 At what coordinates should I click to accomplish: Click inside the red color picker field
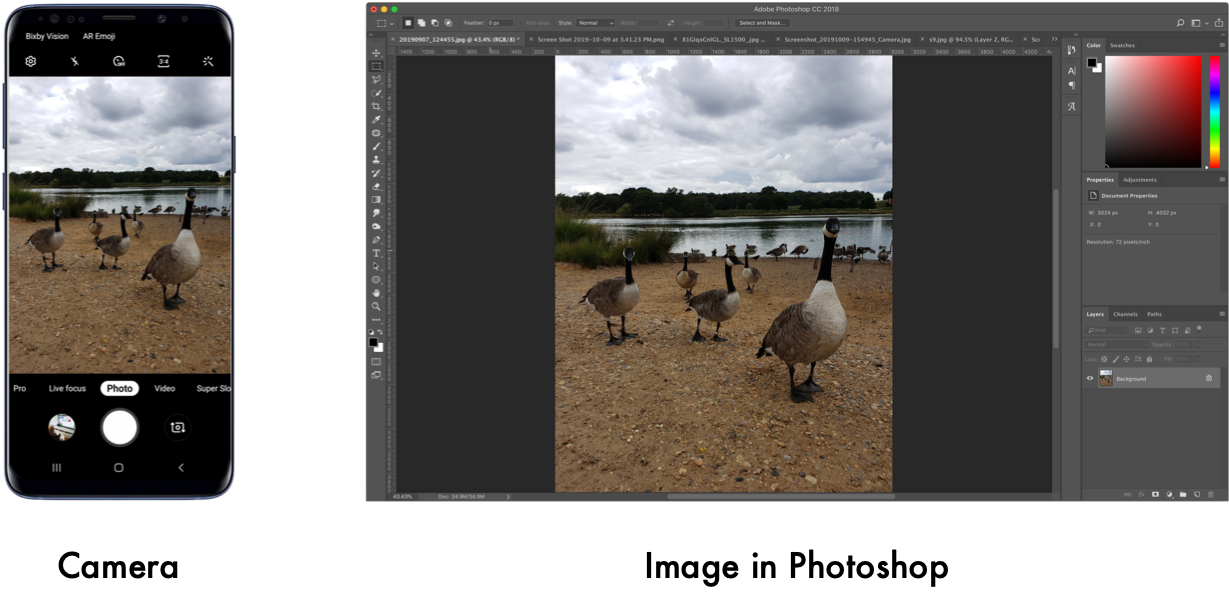click(1153, 111)
